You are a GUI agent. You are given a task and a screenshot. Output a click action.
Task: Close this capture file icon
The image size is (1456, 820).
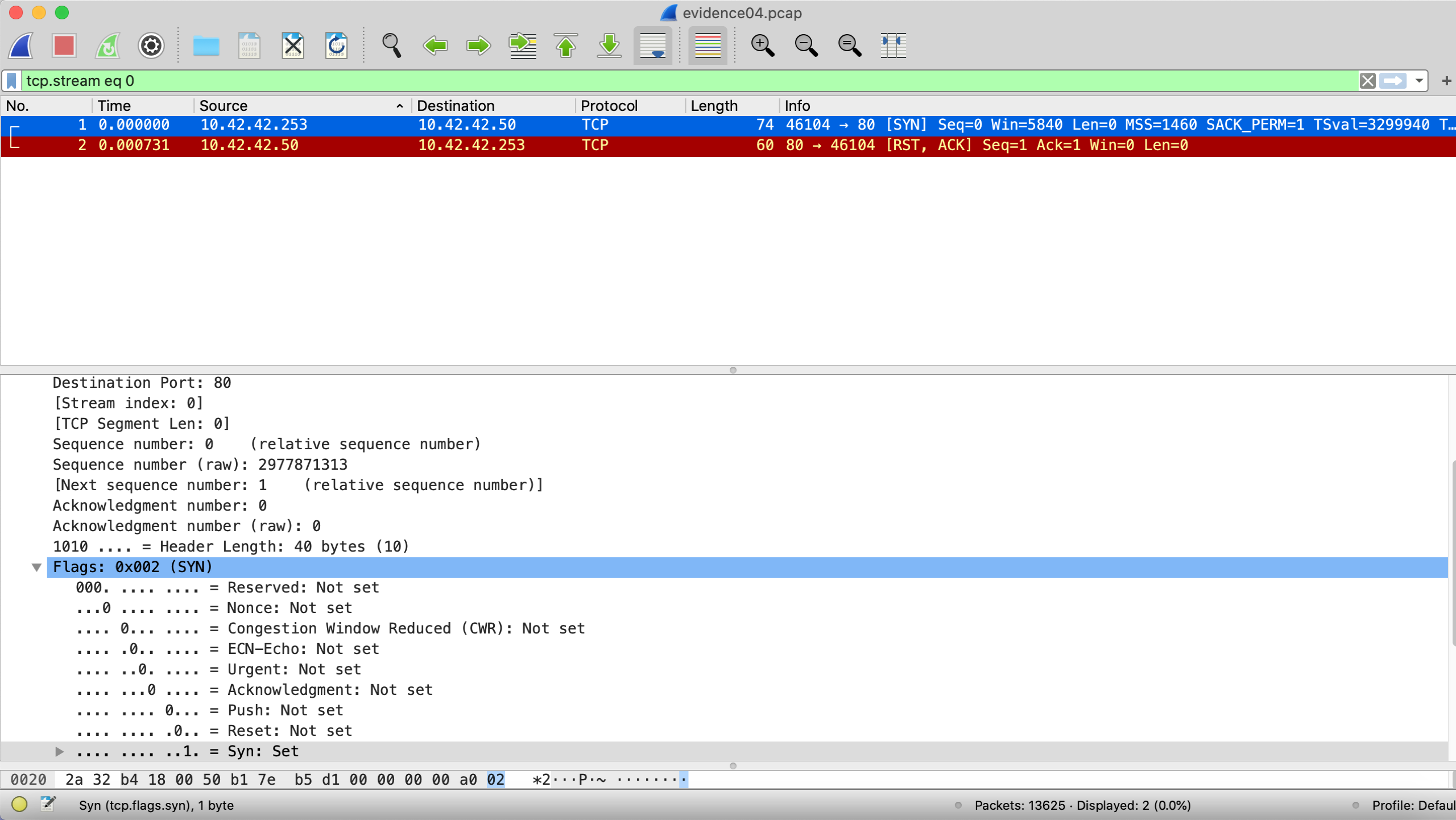tap(293, 45)
